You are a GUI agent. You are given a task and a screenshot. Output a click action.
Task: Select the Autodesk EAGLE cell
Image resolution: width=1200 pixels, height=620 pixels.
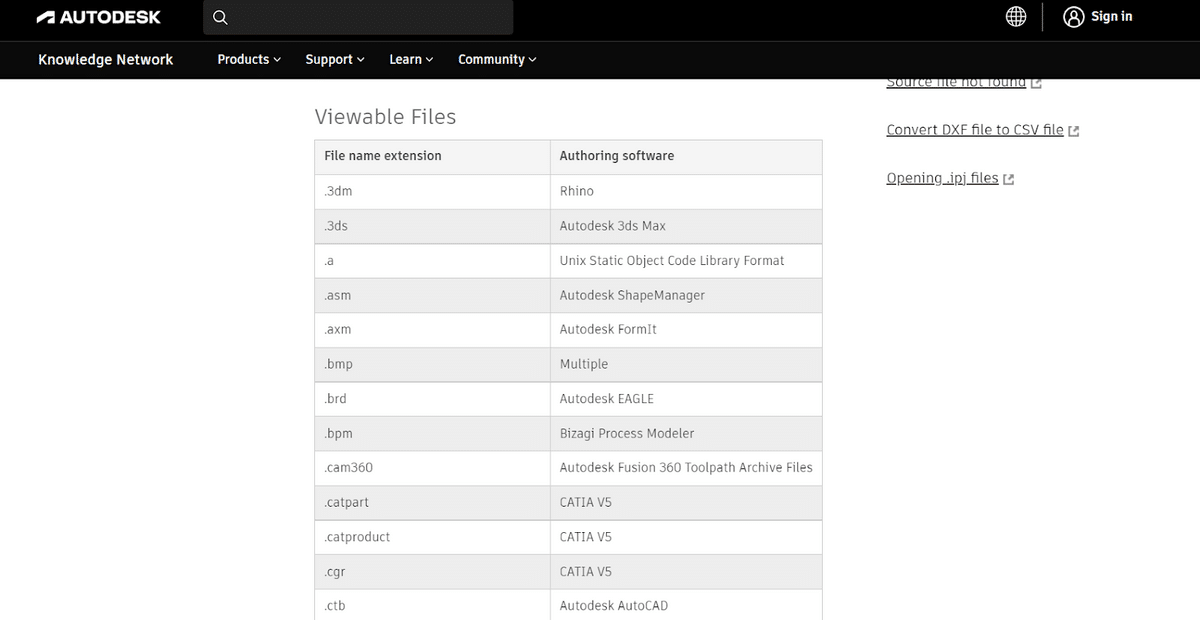686,399
